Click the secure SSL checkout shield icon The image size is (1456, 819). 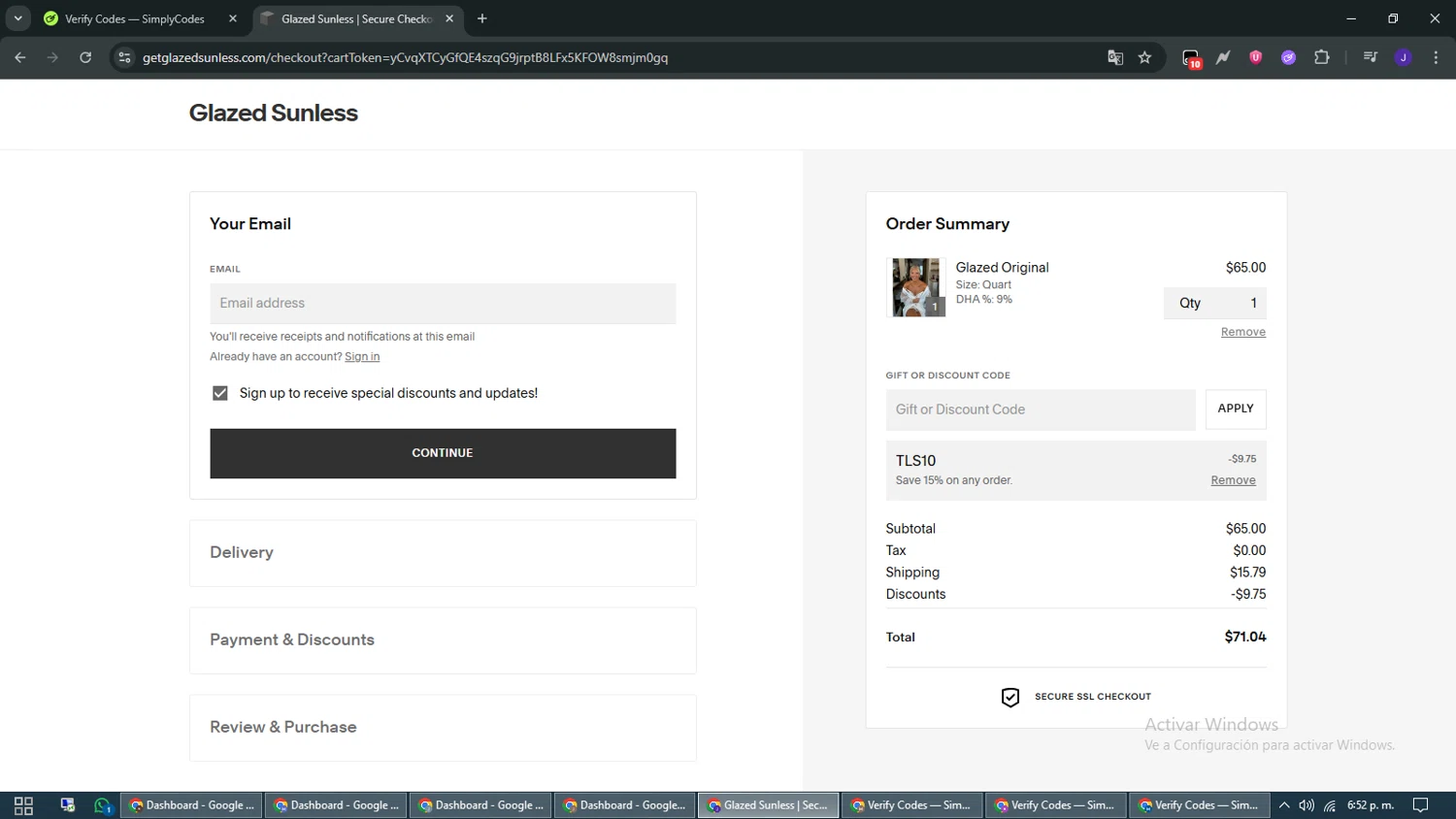click(1010, 697)
